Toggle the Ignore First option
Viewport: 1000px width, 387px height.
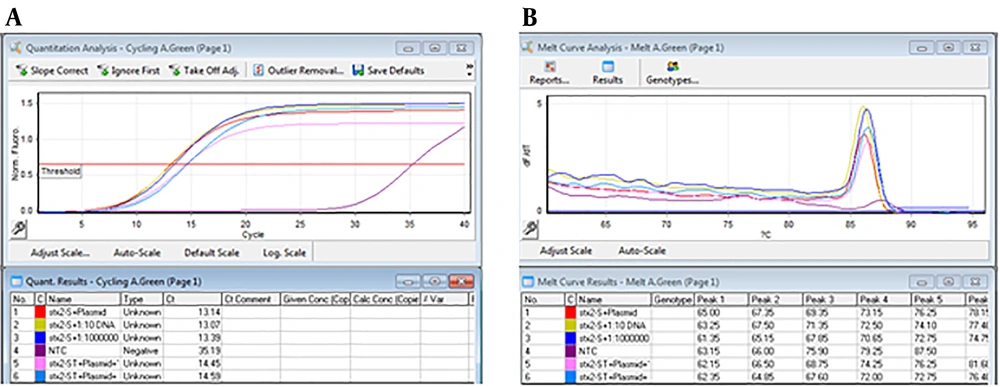pyautogui.click(x=128, y=71)
